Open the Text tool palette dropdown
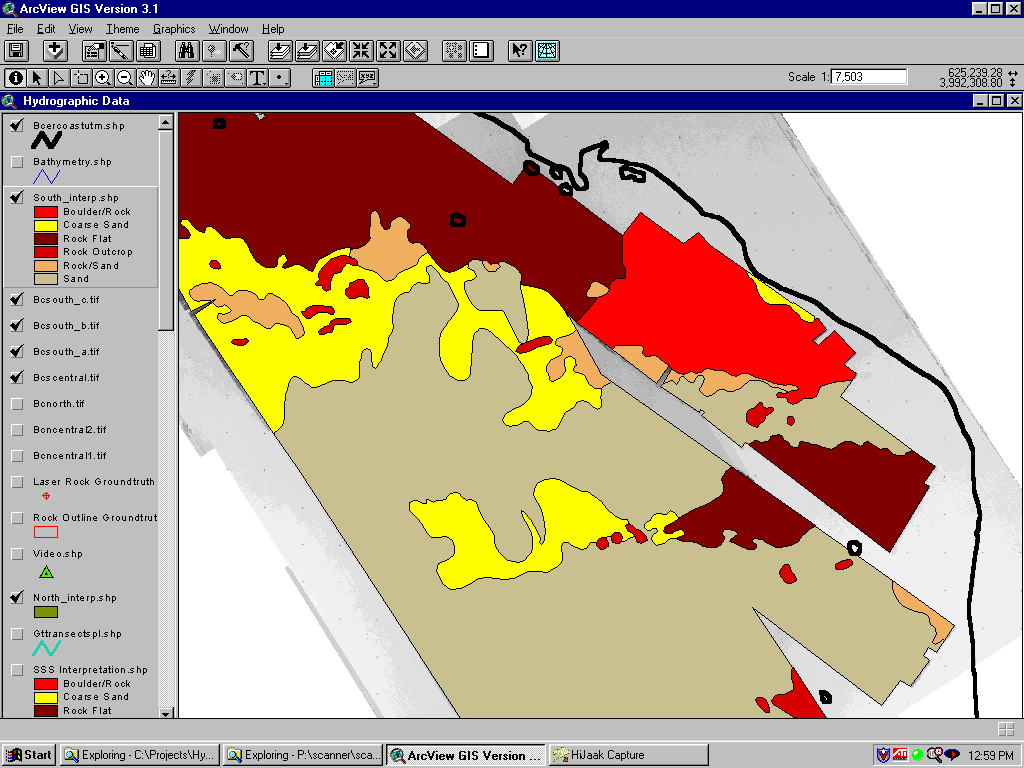Screen dimensions: 1024x768 (257, 77)
